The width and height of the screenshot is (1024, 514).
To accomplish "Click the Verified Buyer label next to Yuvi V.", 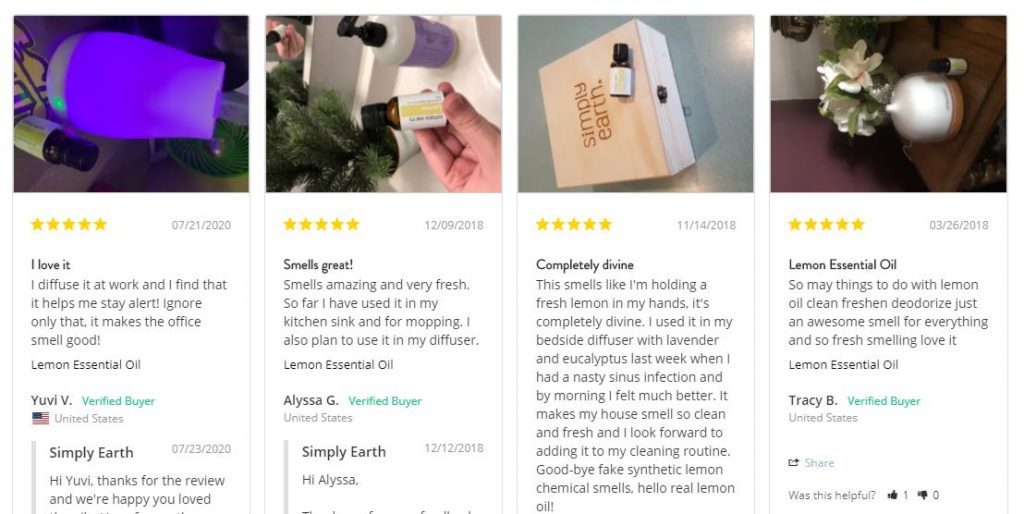I will point(118,401).
